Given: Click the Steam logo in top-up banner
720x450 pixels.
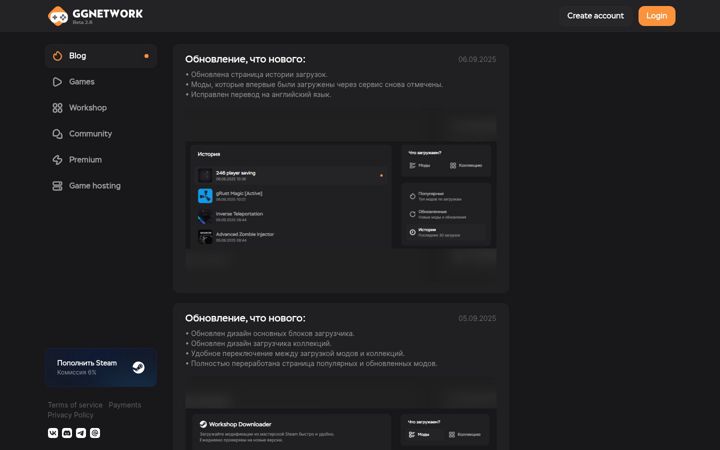Looking at the screenshot, I should click(x=138, y=367).
